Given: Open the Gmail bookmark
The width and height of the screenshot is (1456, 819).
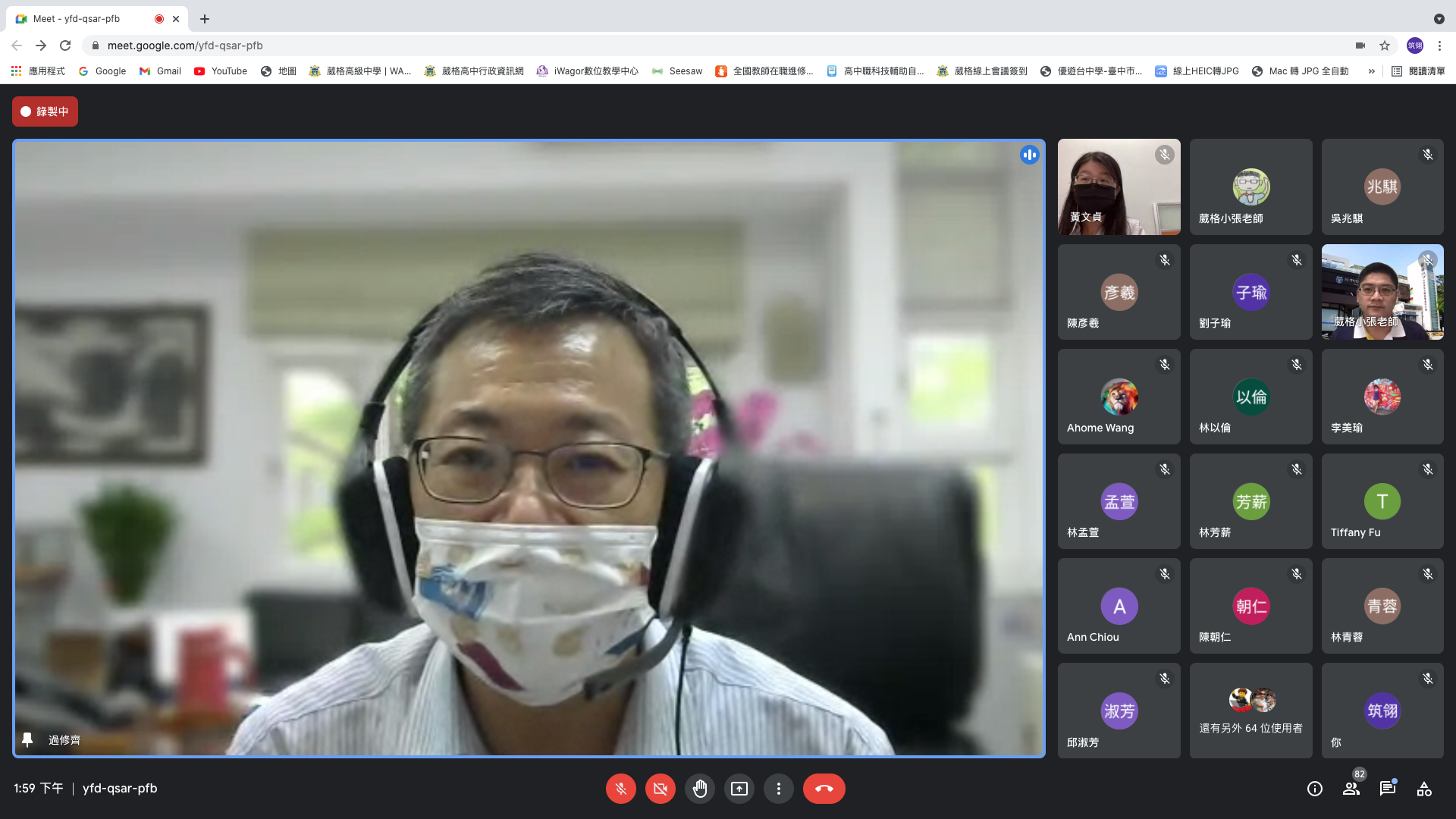Looking at the screenshot, I should 160,71.
